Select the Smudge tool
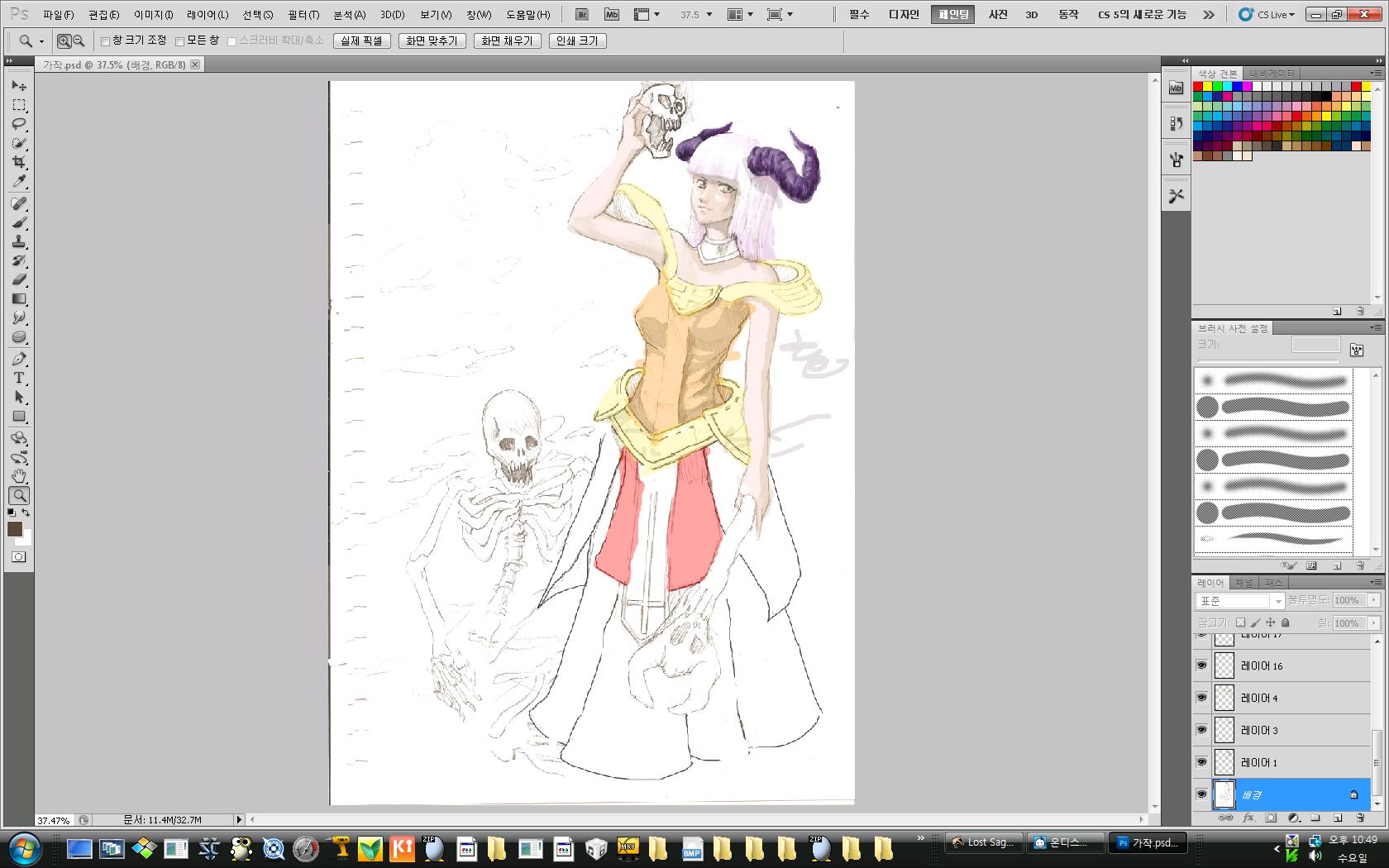 pos(19,317)
